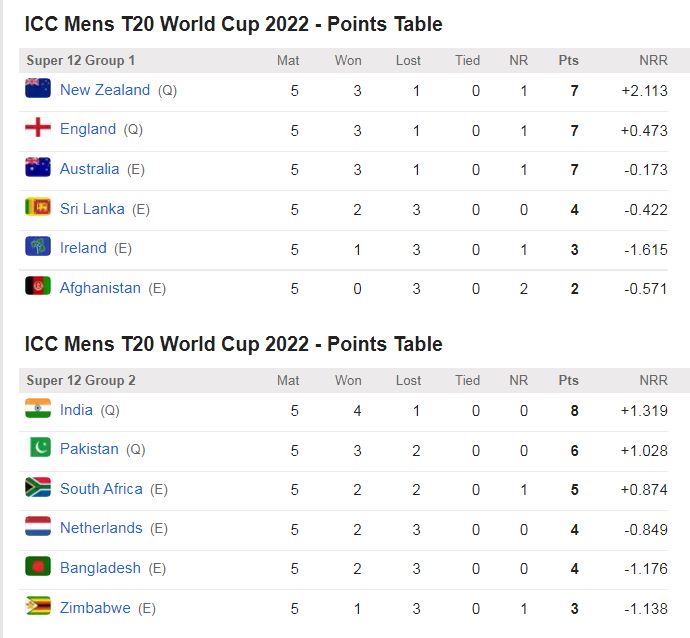Open the Afghanistan team link
The height and width of the screenshot is (638, 690).
pos(100,288)
